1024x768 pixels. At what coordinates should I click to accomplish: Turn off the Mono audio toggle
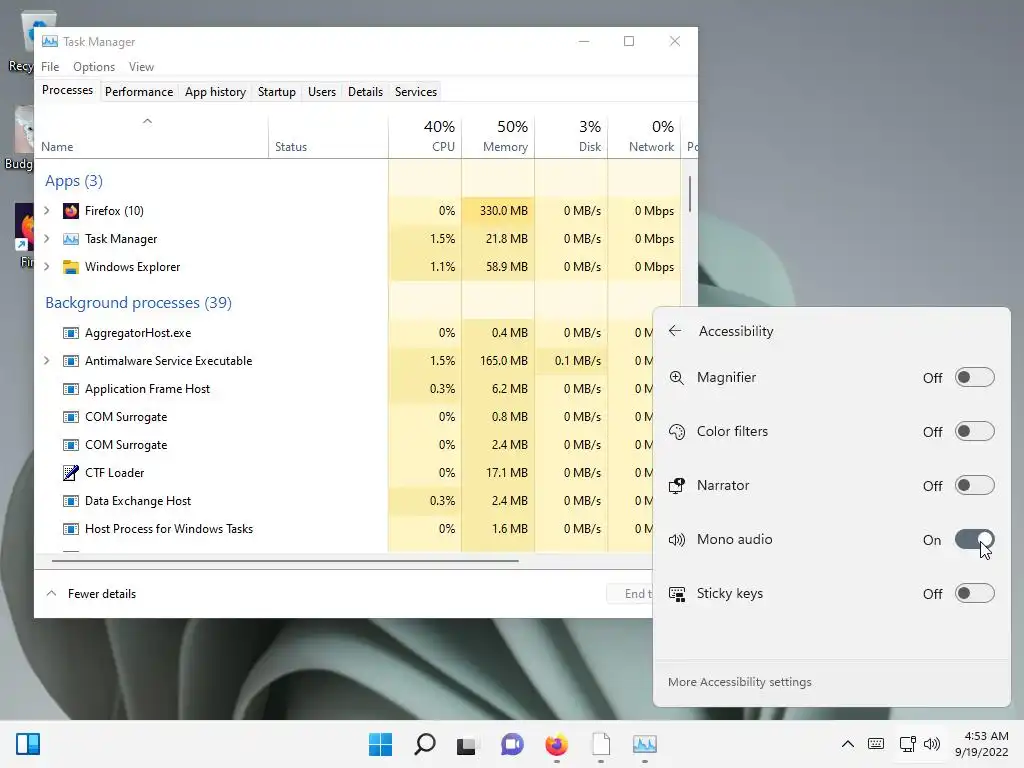coord(974,539)
